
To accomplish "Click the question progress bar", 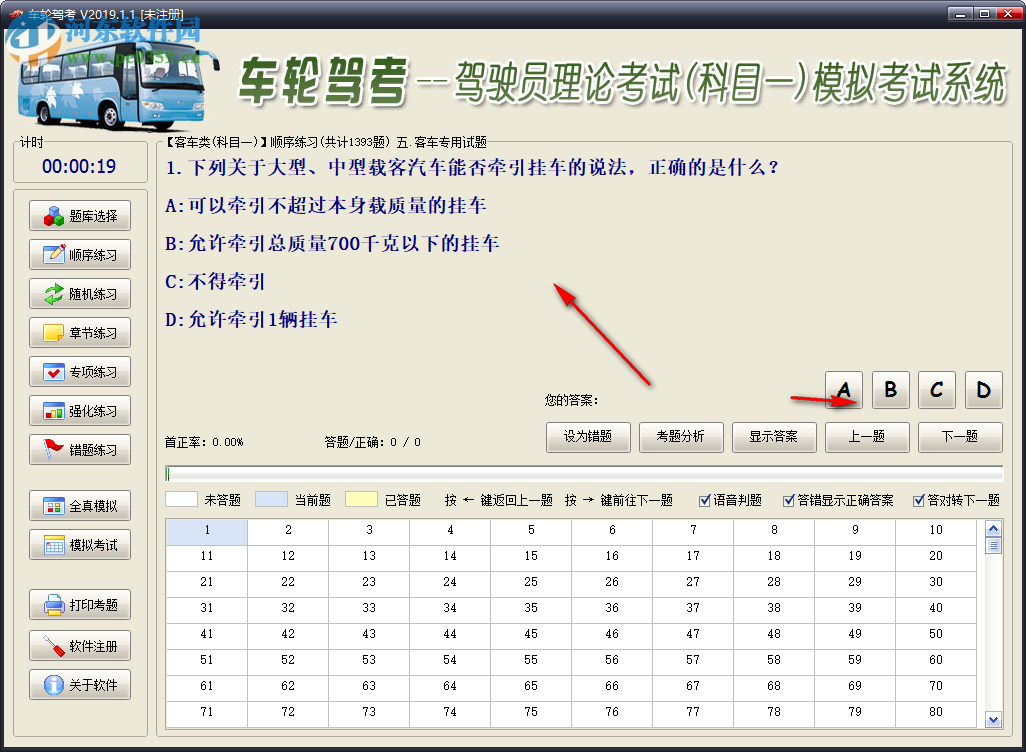I will coord(584,473).
